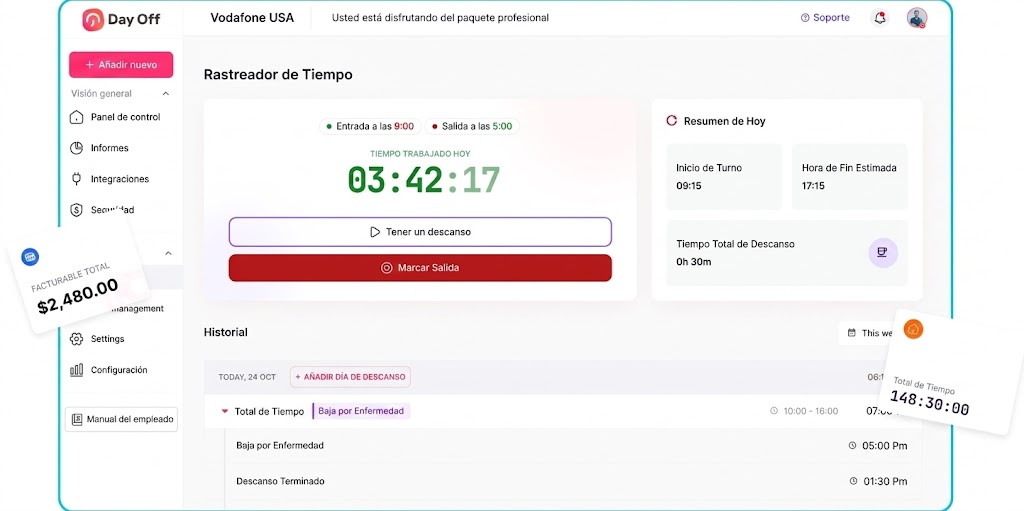Open the notifications bell
1024x511 pixels.
point(880,18)
